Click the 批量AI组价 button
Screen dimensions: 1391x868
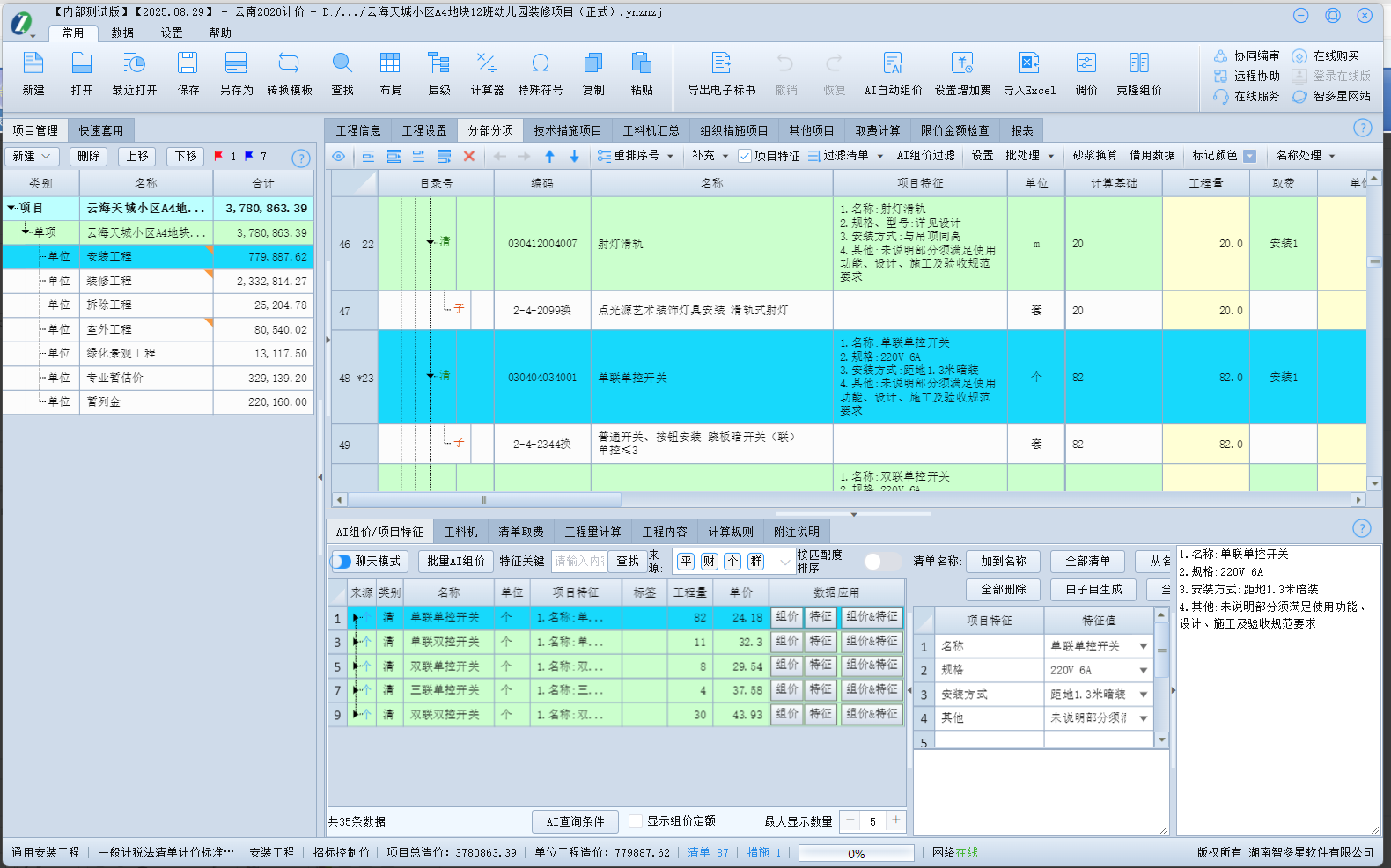455,562
